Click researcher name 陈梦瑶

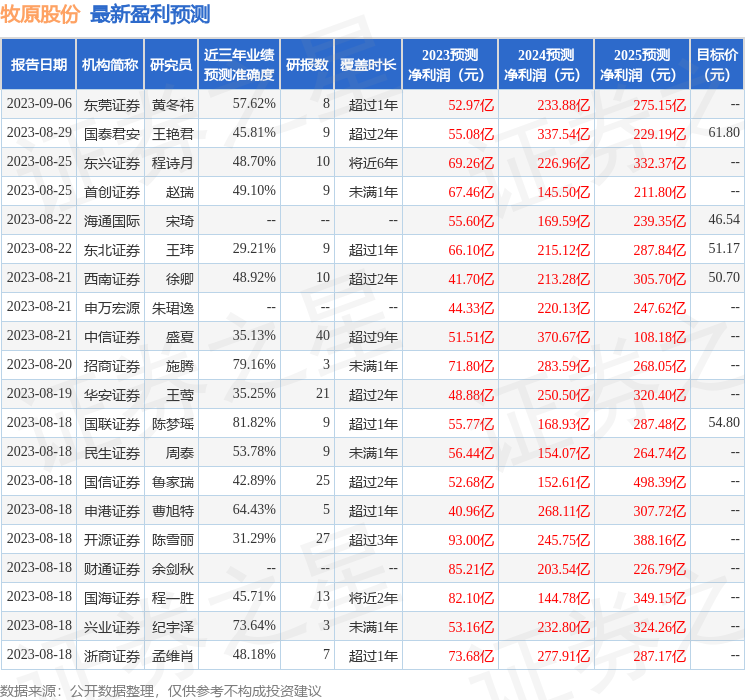[x=172, y=424]
